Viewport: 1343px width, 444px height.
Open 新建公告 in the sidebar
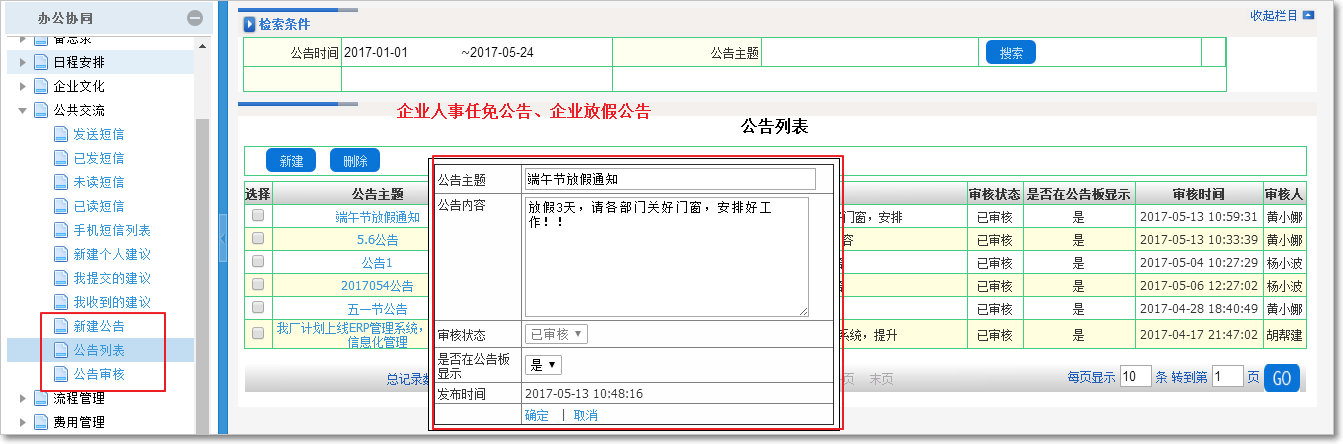99,326
